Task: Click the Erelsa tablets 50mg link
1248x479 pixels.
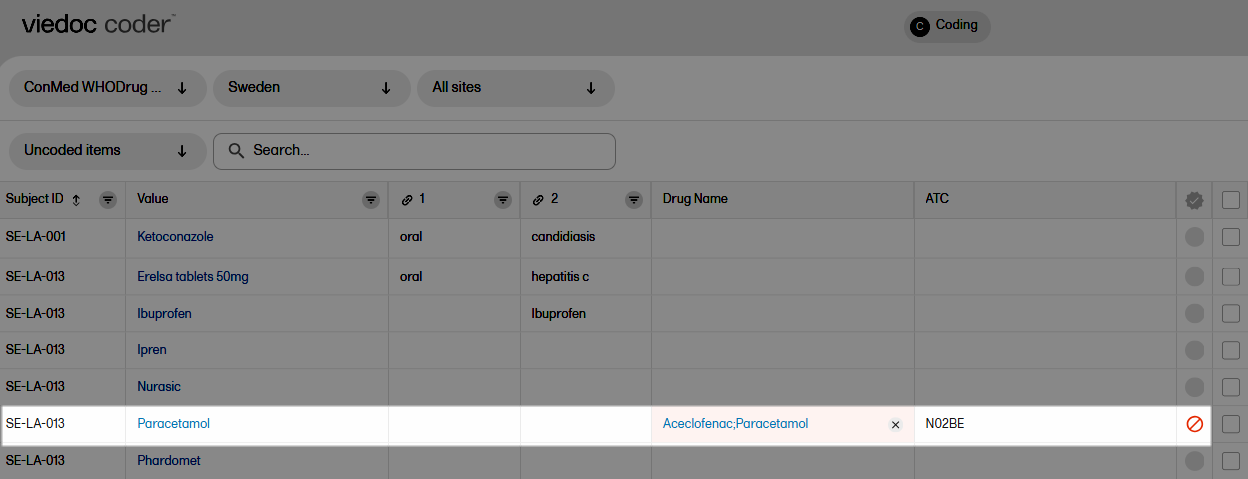Action: (x=193, y=276)
